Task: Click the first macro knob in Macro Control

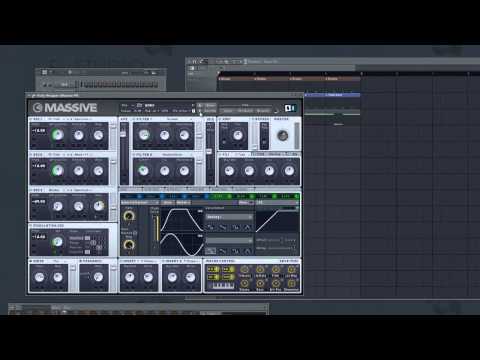Action: click(x=244, y=269)
